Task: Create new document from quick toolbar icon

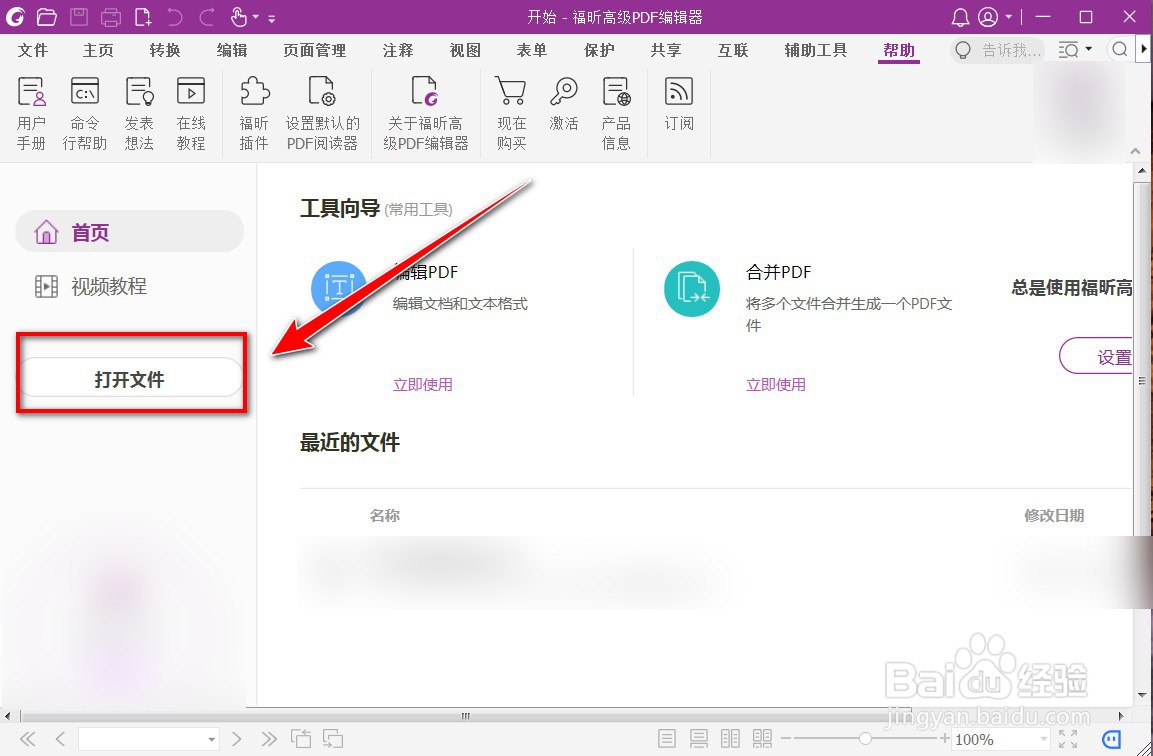Action: pyautogui.click(x=143, y=16)
